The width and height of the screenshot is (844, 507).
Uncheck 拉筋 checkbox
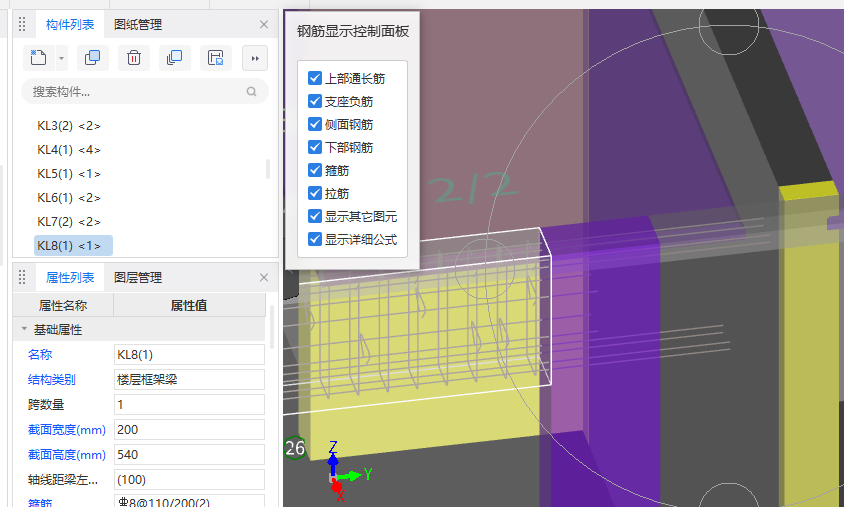(315, 193)
